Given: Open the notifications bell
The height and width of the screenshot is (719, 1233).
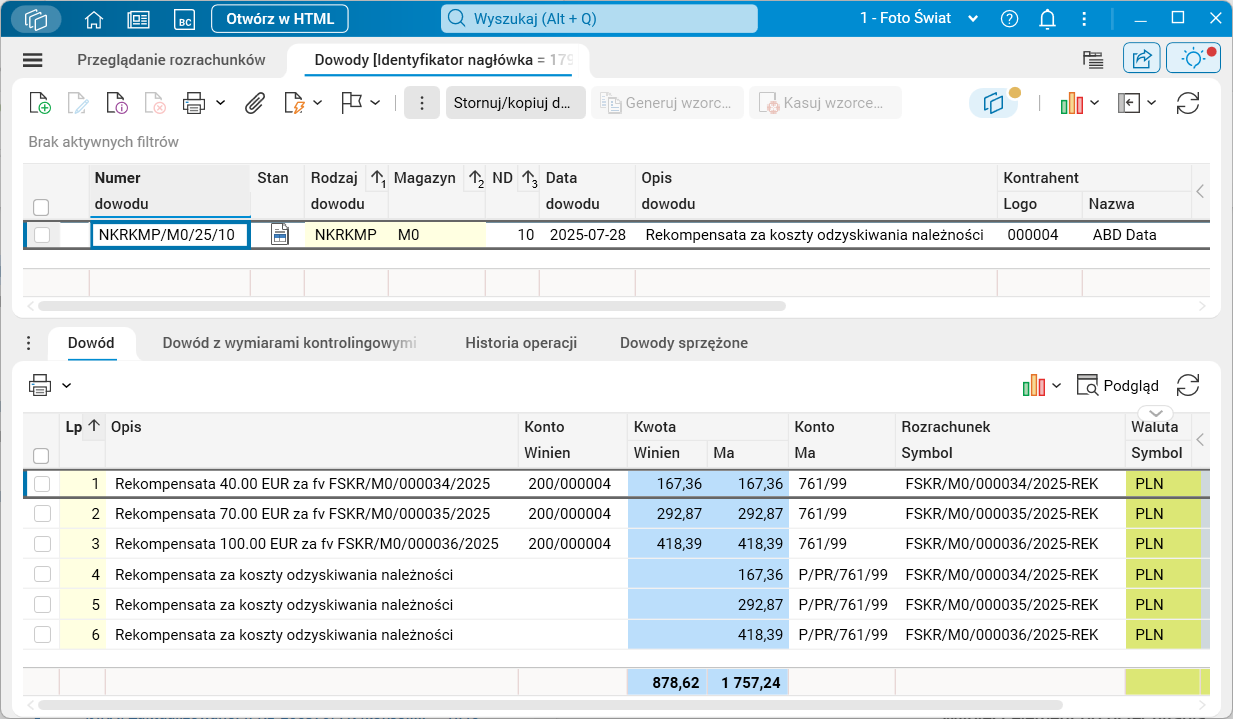Looking at the screenshot, I should (x=1047, y=19).
